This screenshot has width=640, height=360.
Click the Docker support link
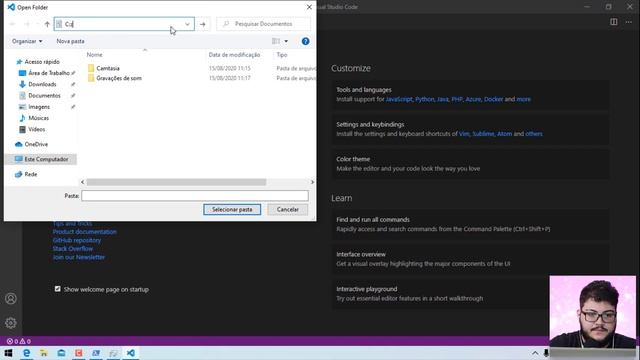(493, 99)
